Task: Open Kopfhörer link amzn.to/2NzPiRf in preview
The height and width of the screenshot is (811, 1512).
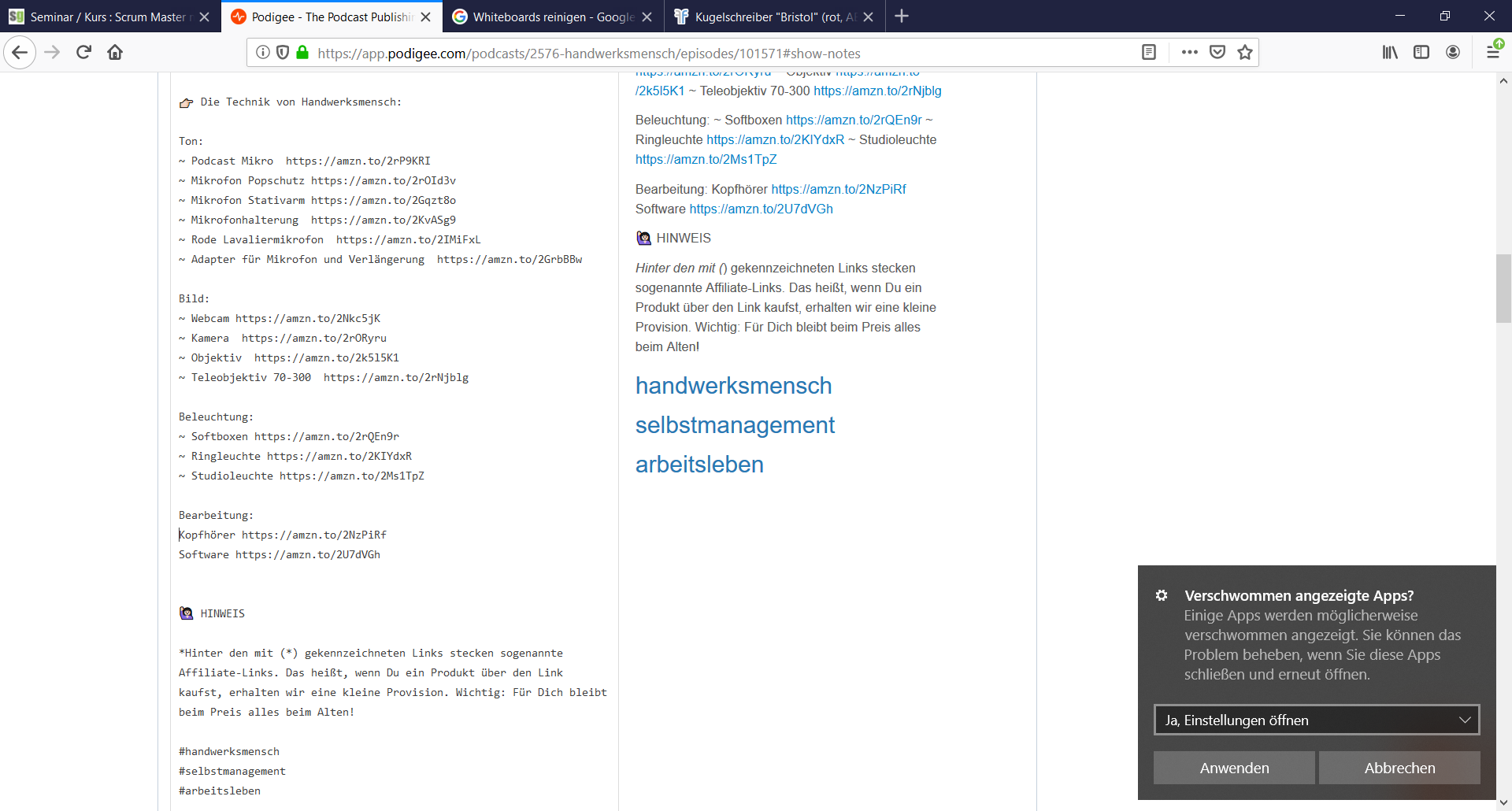Action: (839, 189)
